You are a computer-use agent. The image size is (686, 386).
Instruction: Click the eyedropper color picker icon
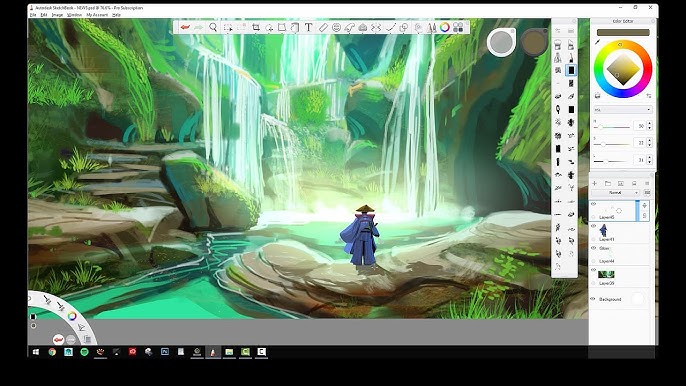[x=597, y=42]
